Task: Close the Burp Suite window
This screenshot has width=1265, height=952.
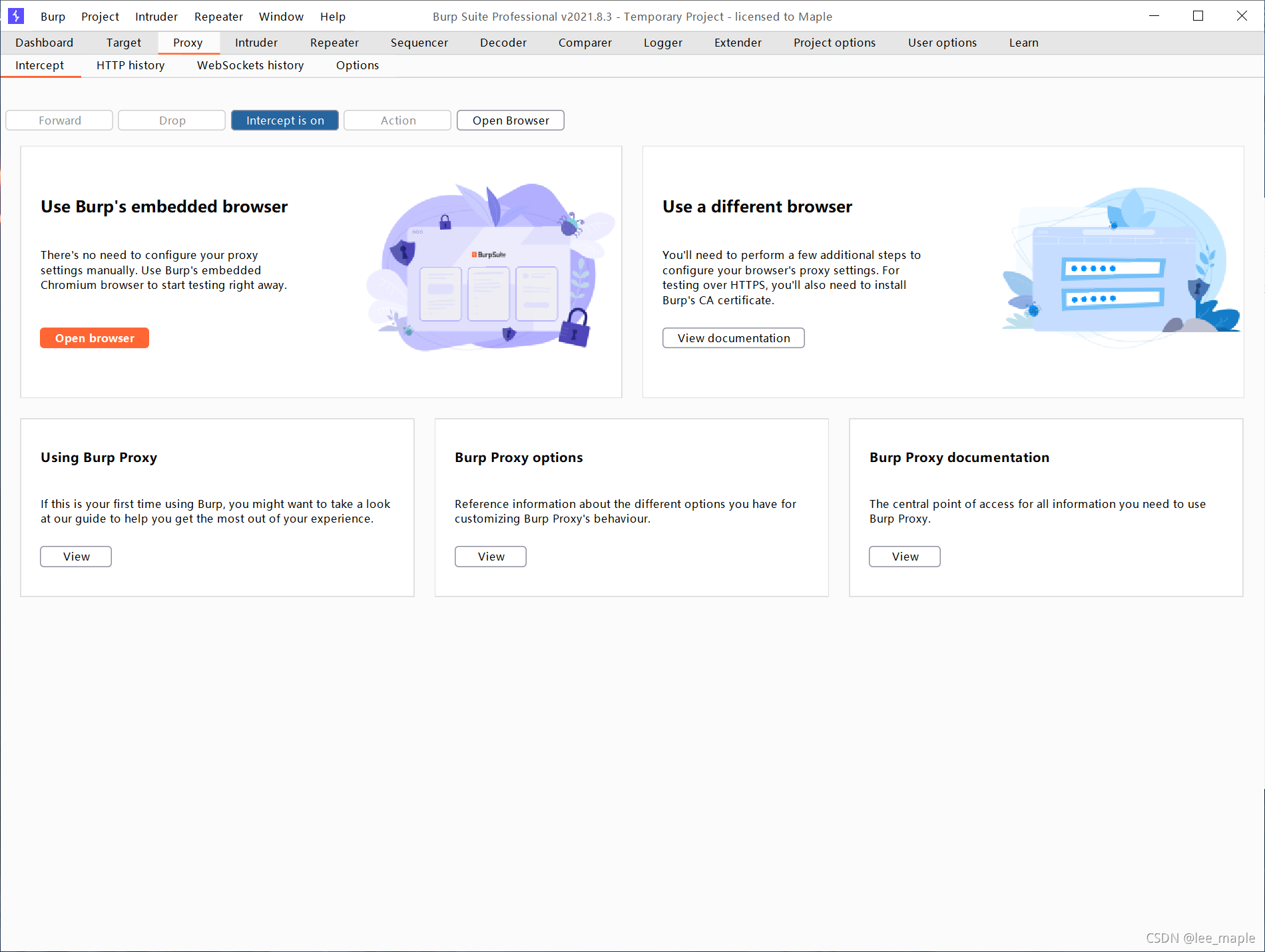Action: pyautogui.click(x=1242, y=16)
